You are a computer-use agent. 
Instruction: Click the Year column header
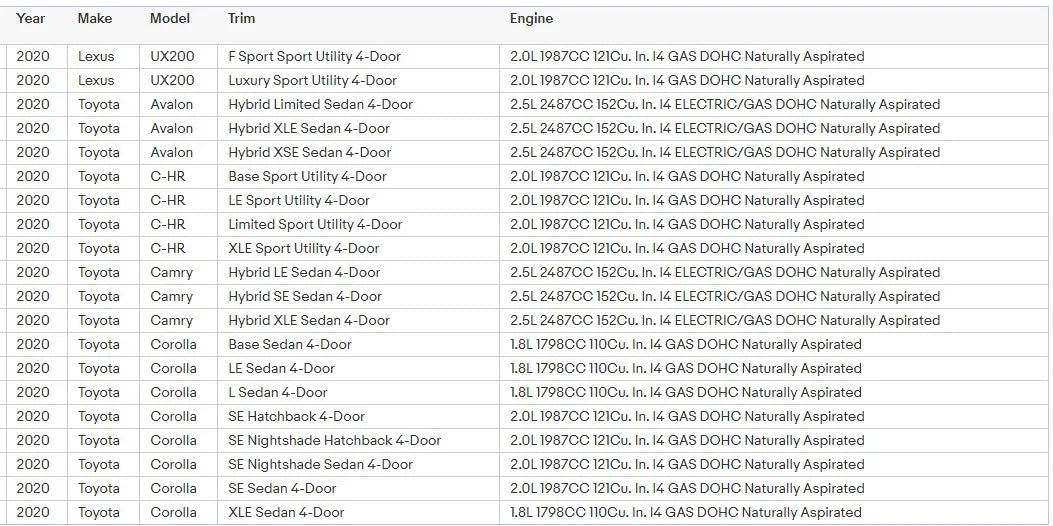[31, 19]
